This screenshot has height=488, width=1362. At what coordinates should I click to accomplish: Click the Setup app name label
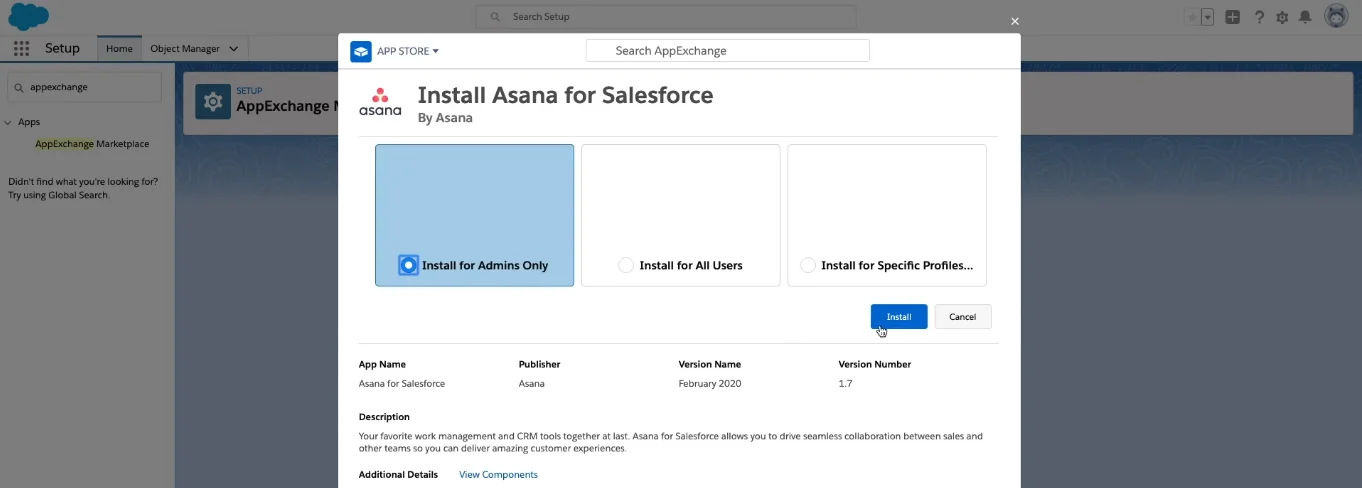coord(62,48)
